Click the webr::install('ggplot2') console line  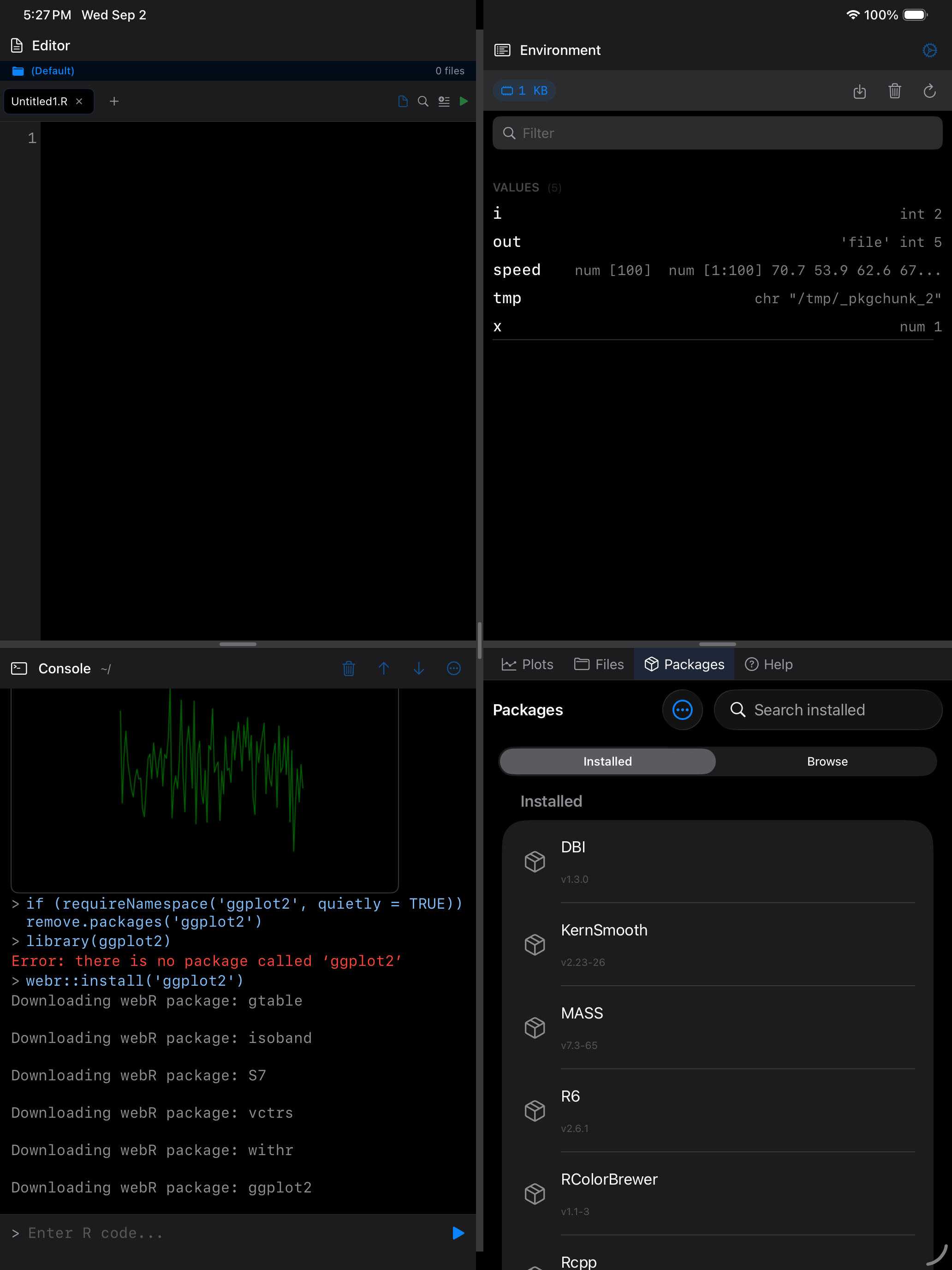(135, 981)
